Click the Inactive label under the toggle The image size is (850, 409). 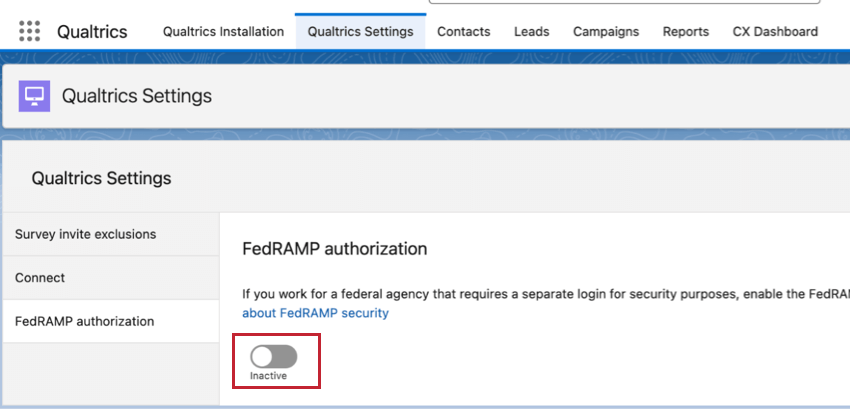(x=268, y=376)
